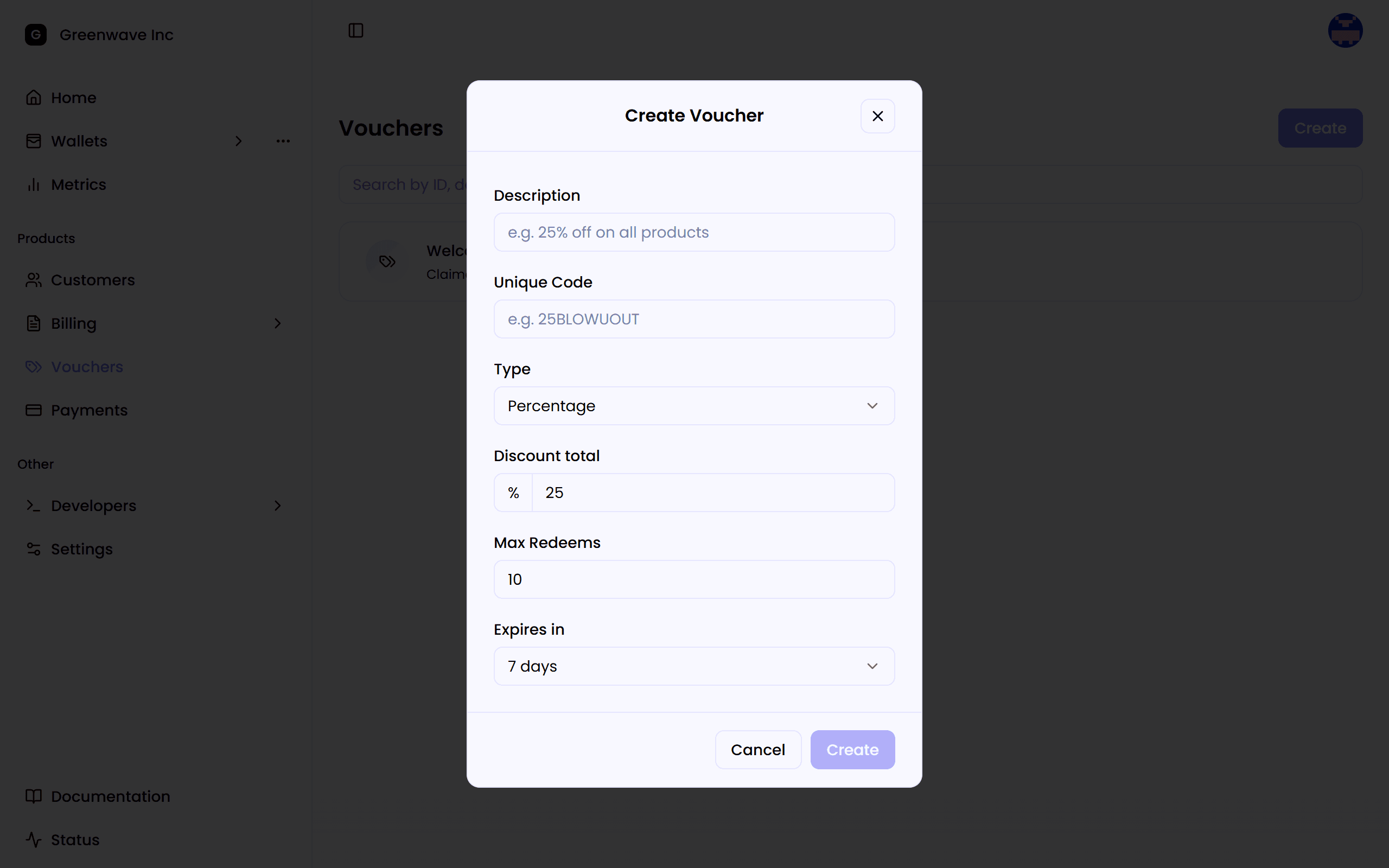Open the Type dropdown
The height and width of the screenshot is (868, 1389).
(x=694, y=406)
